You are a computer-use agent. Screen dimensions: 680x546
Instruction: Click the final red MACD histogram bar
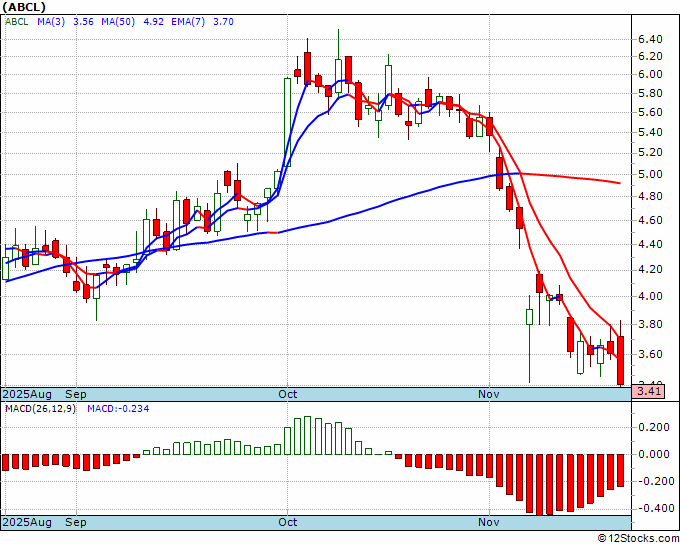[621, 471]
